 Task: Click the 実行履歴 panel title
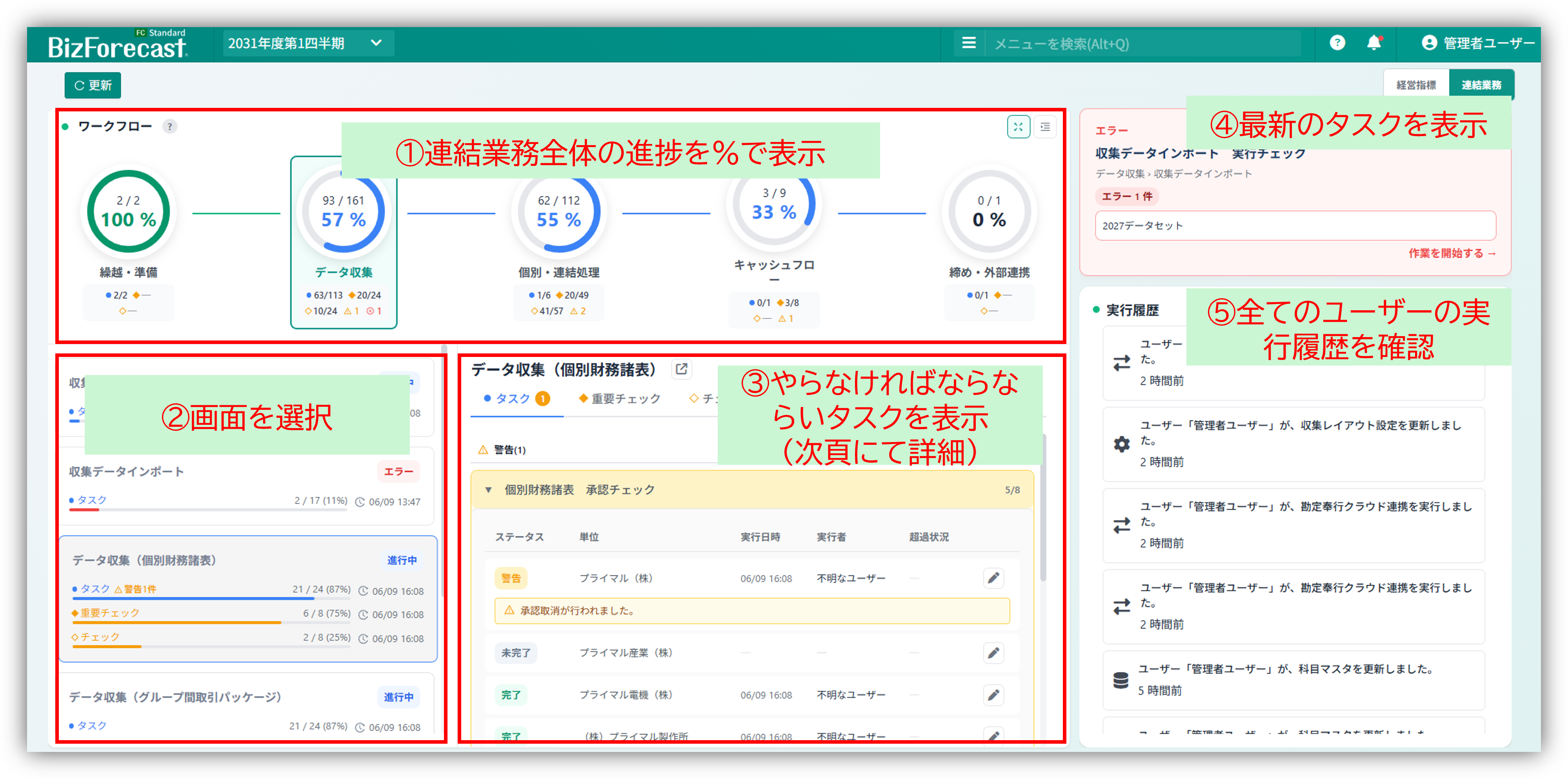coord(1132,310)
